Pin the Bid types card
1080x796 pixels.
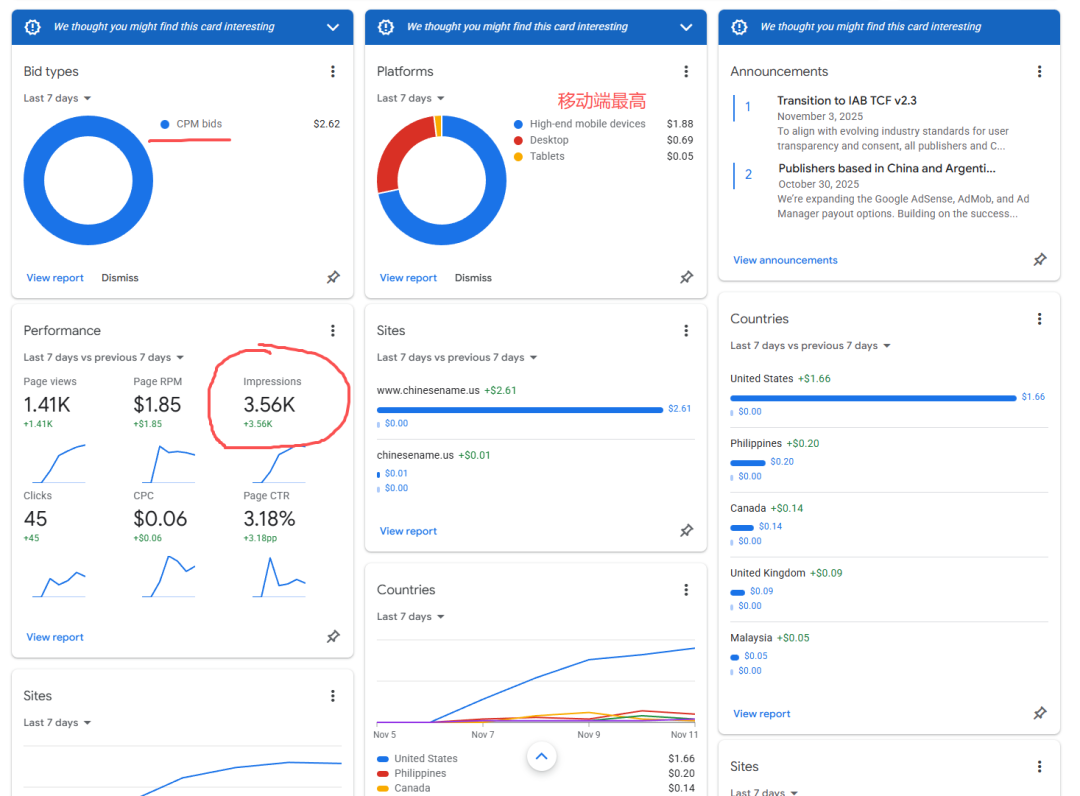(333, 277)
